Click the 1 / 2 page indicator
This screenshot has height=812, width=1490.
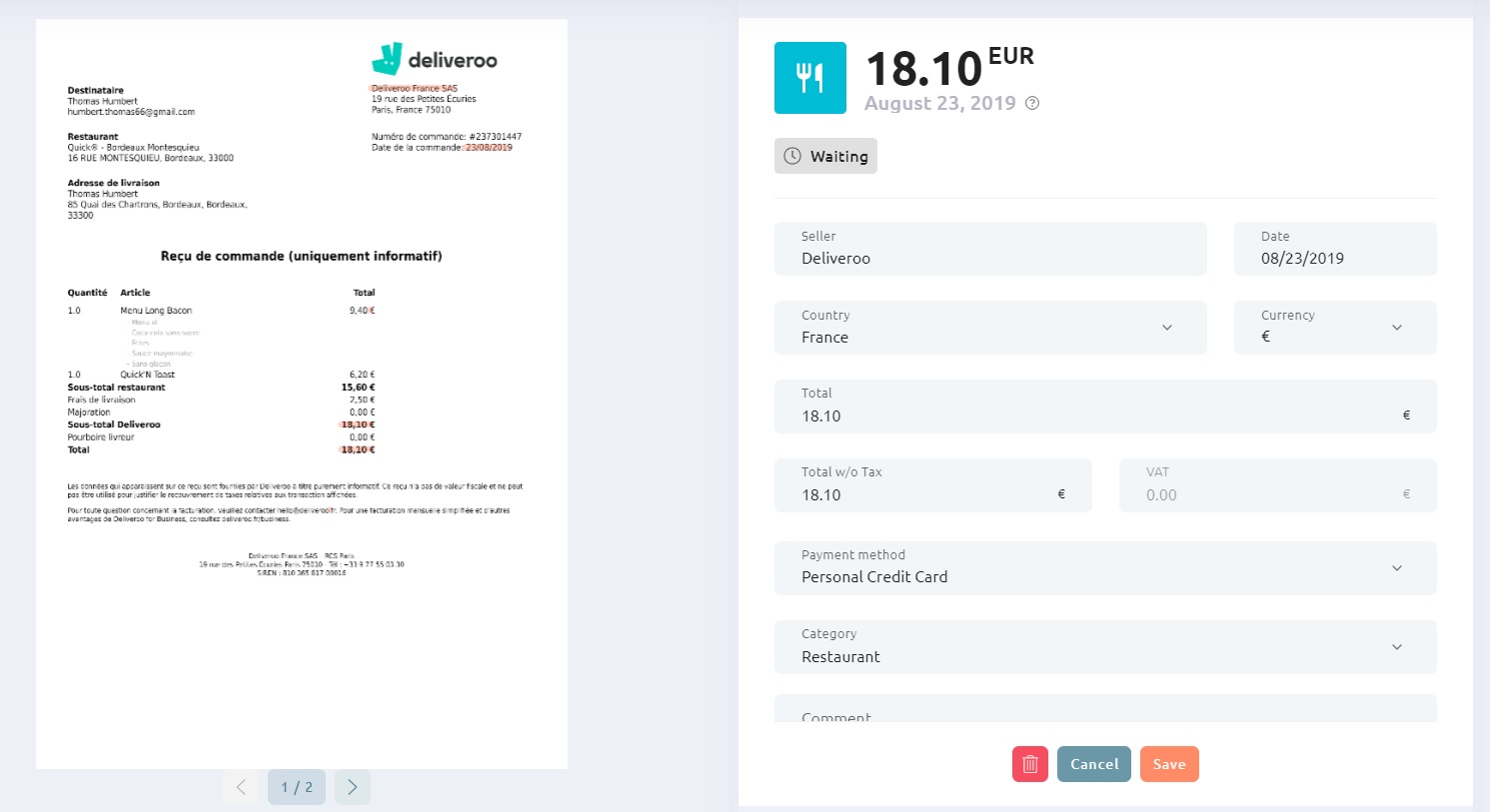[x=297, y=787]
